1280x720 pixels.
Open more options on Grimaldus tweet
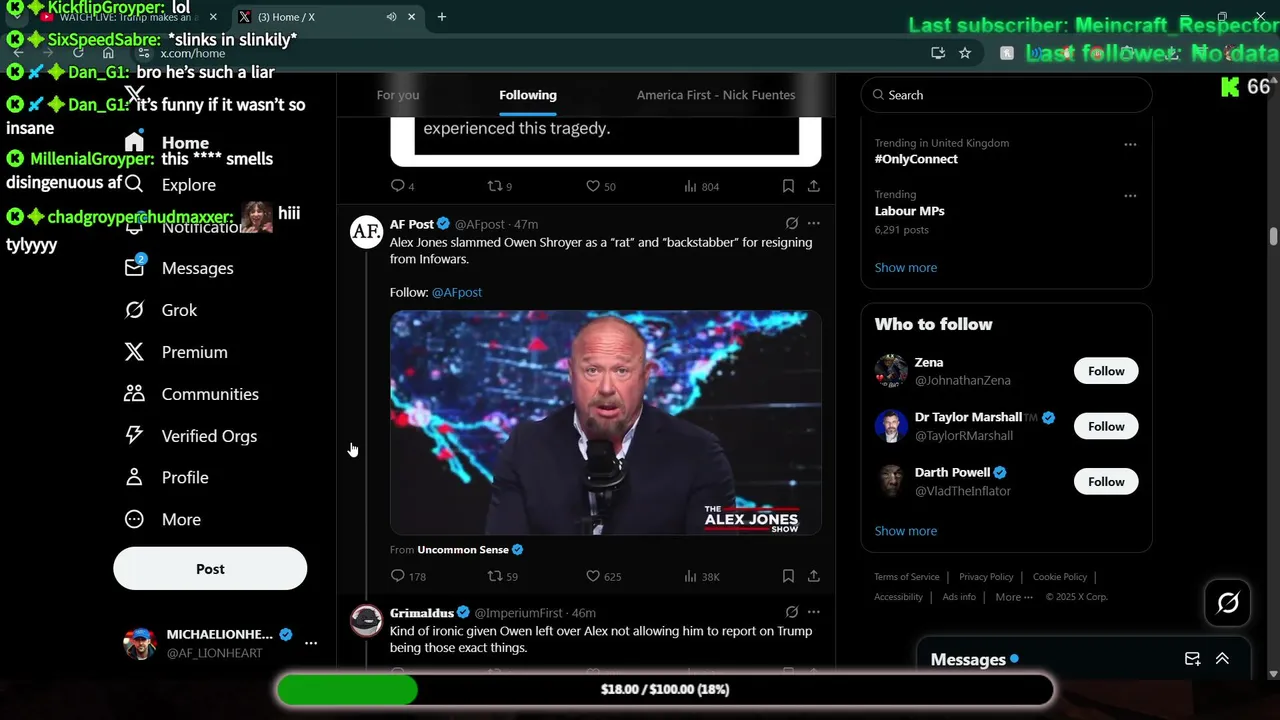[814, 612]
